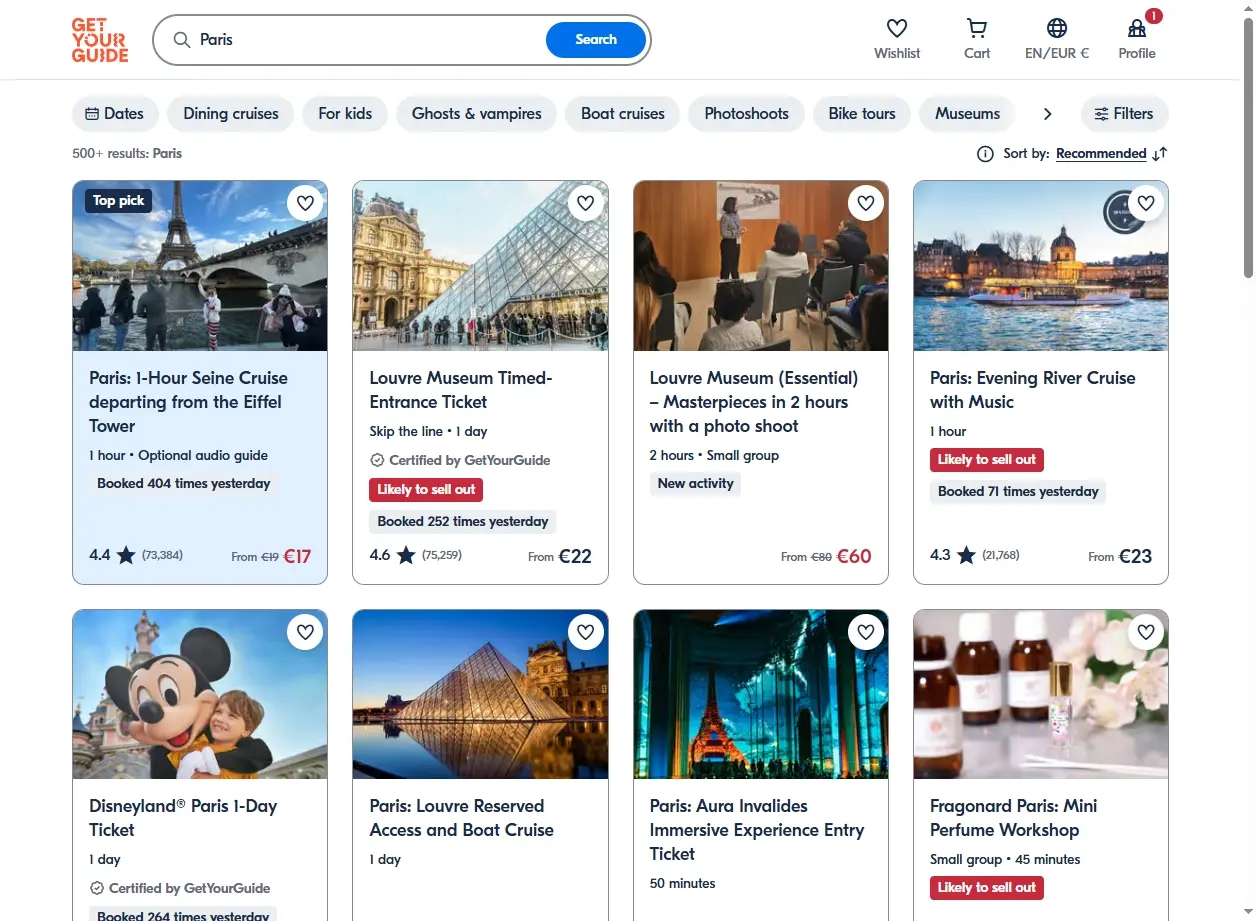
Task: Open the Louvre pyramid queue thumbnail
Action: [480, 266]
